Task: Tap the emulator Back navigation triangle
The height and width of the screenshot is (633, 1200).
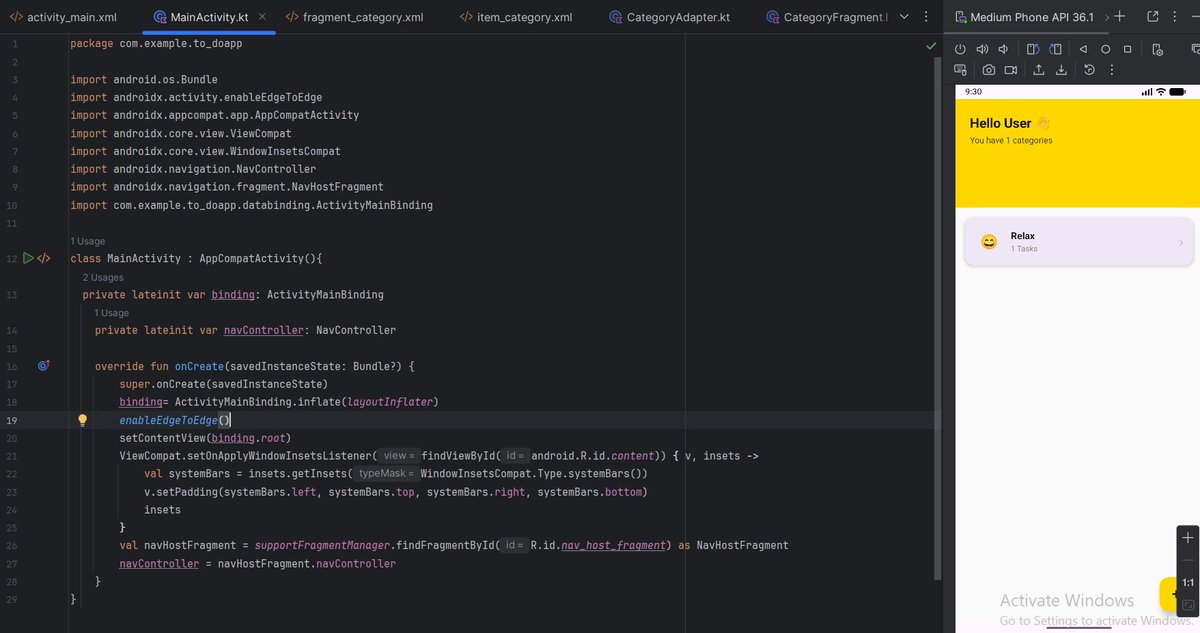Action: (x=1083, y=49)
